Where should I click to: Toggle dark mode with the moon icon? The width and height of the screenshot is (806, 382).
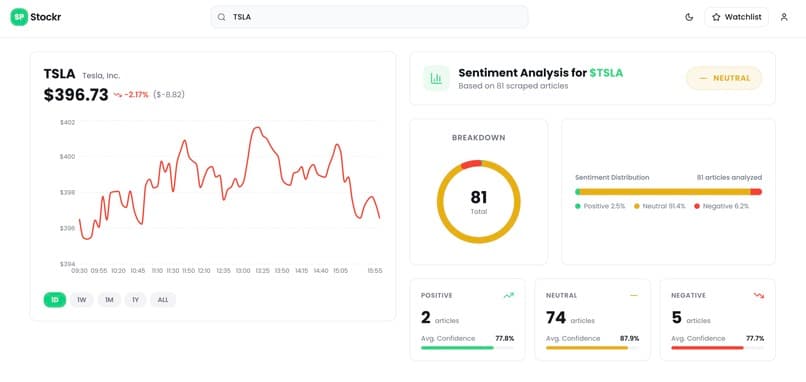[x=689, y=17]
